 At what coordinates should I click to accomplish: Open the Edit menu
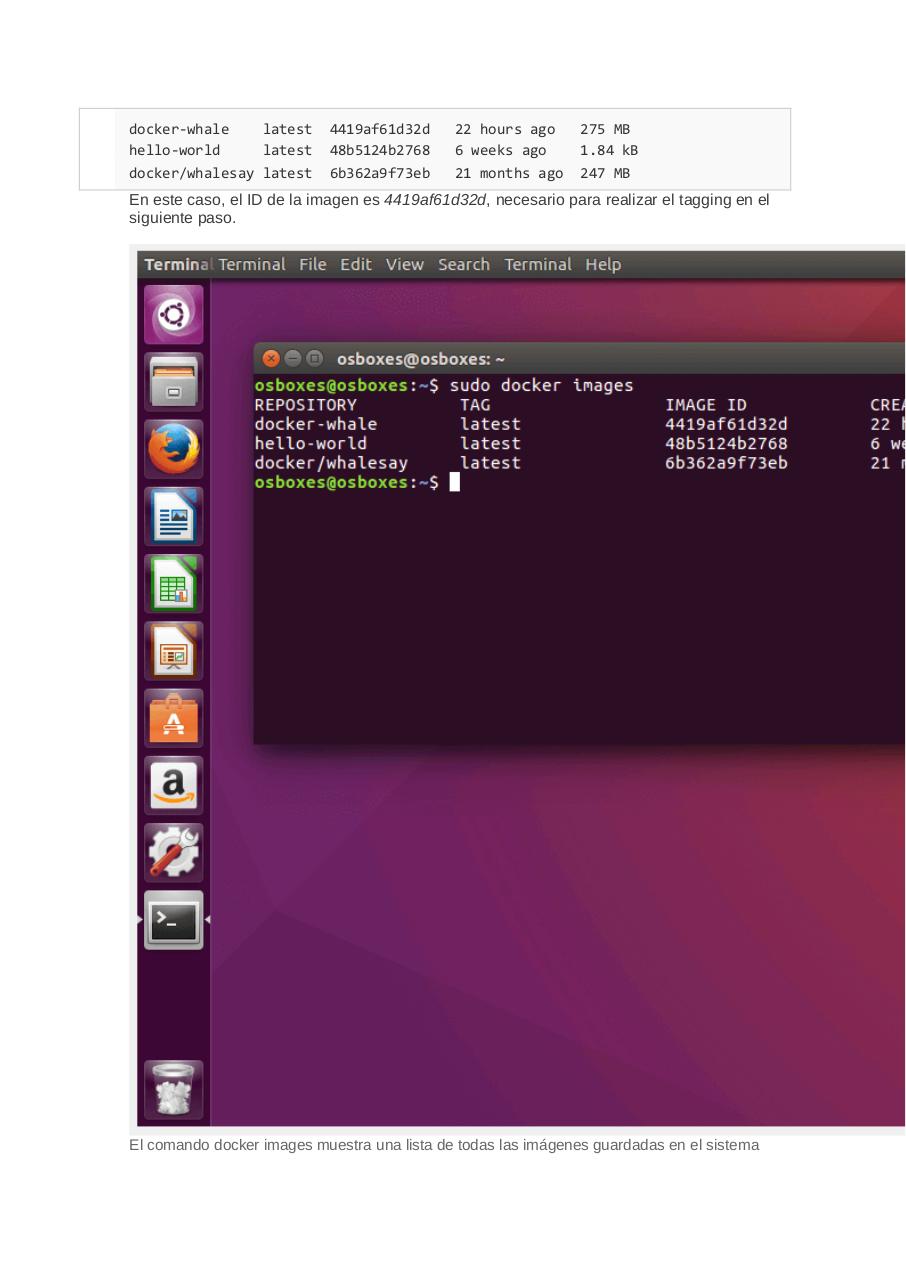click(x=356, y=264)
